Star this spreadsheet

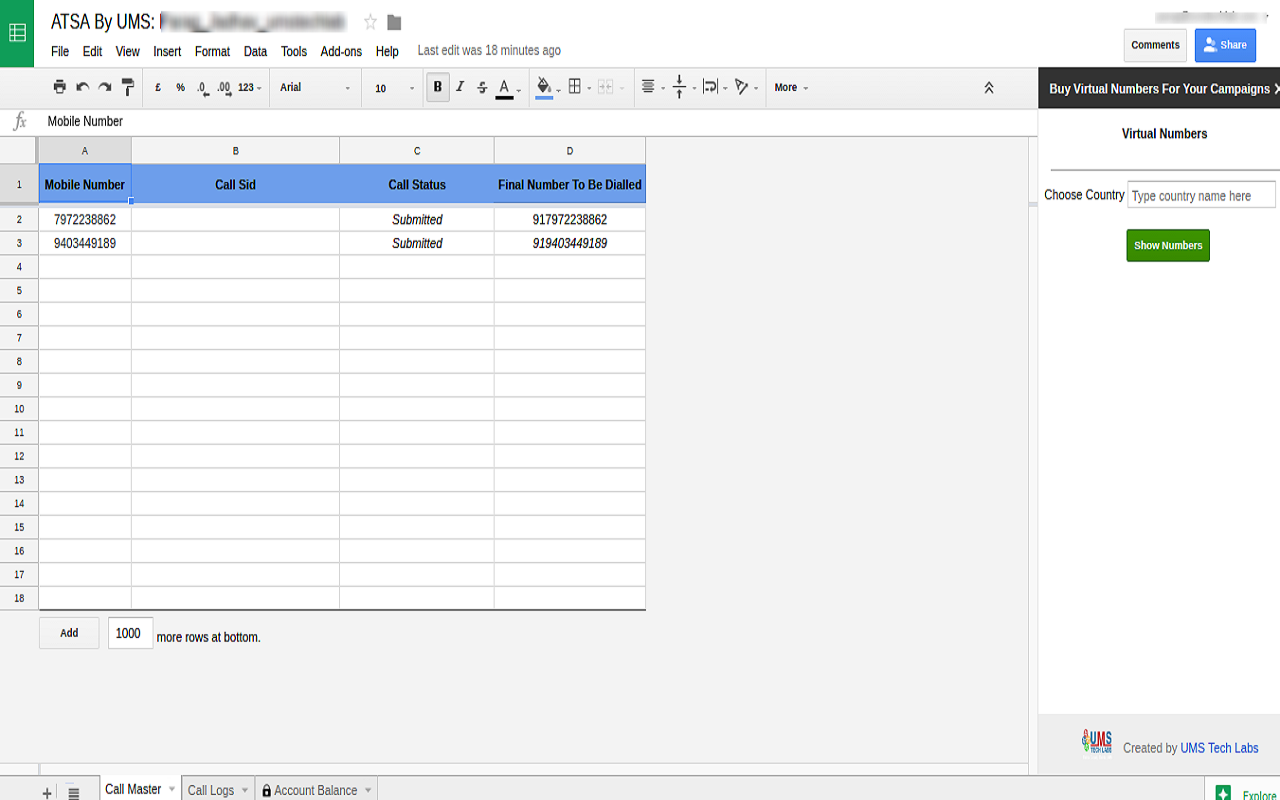tap(370, 22)
